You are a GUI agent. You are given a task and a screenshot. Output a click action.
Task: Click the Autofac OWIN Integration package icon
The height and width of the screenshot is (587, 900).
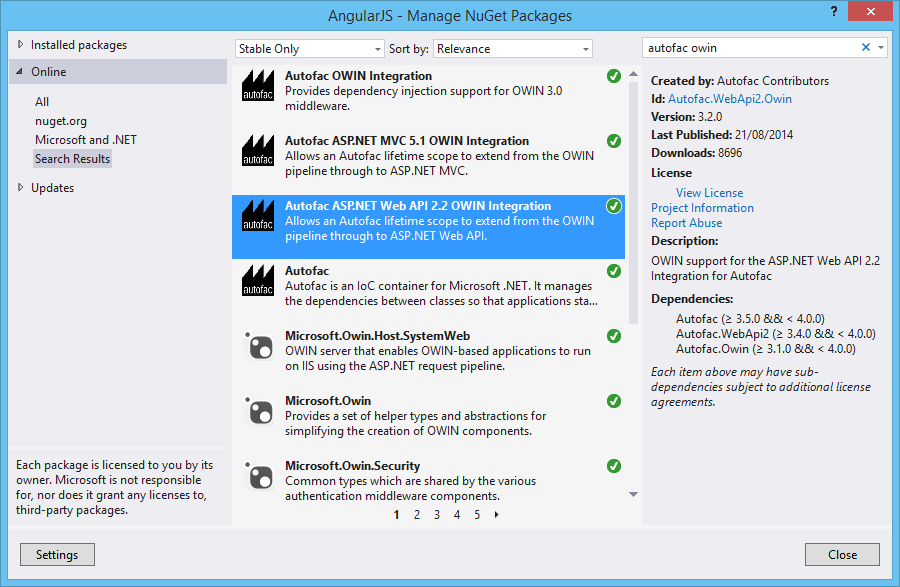258,86
